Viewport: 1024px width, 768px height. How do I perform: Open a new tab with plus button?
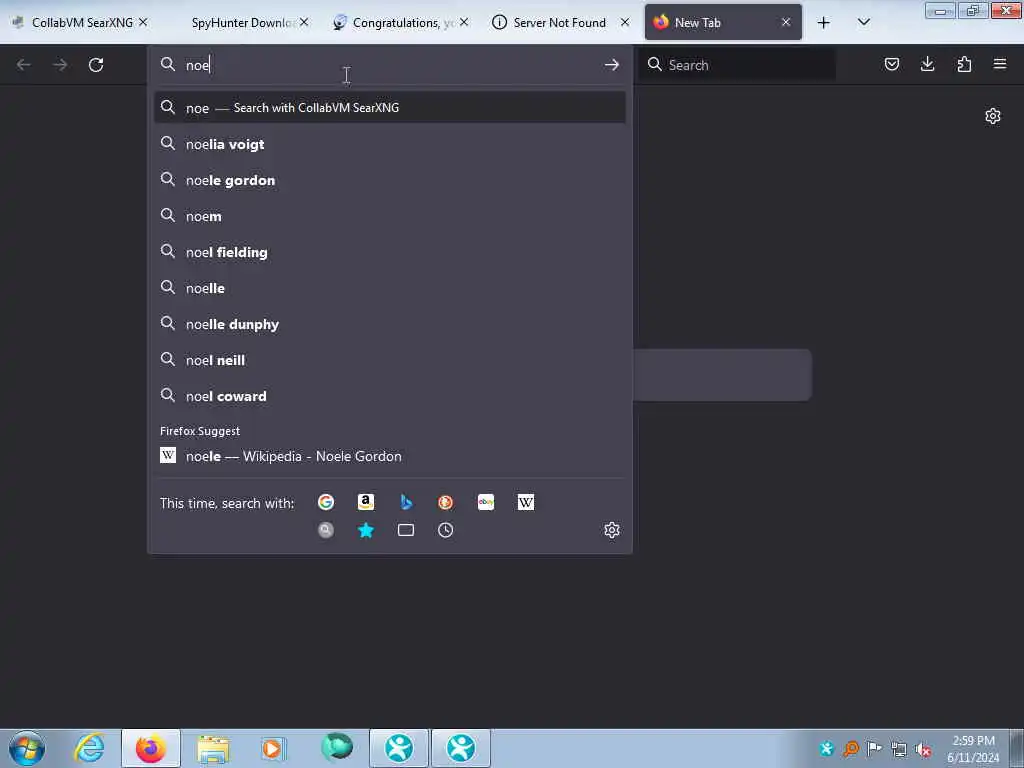tap(824, 23)
